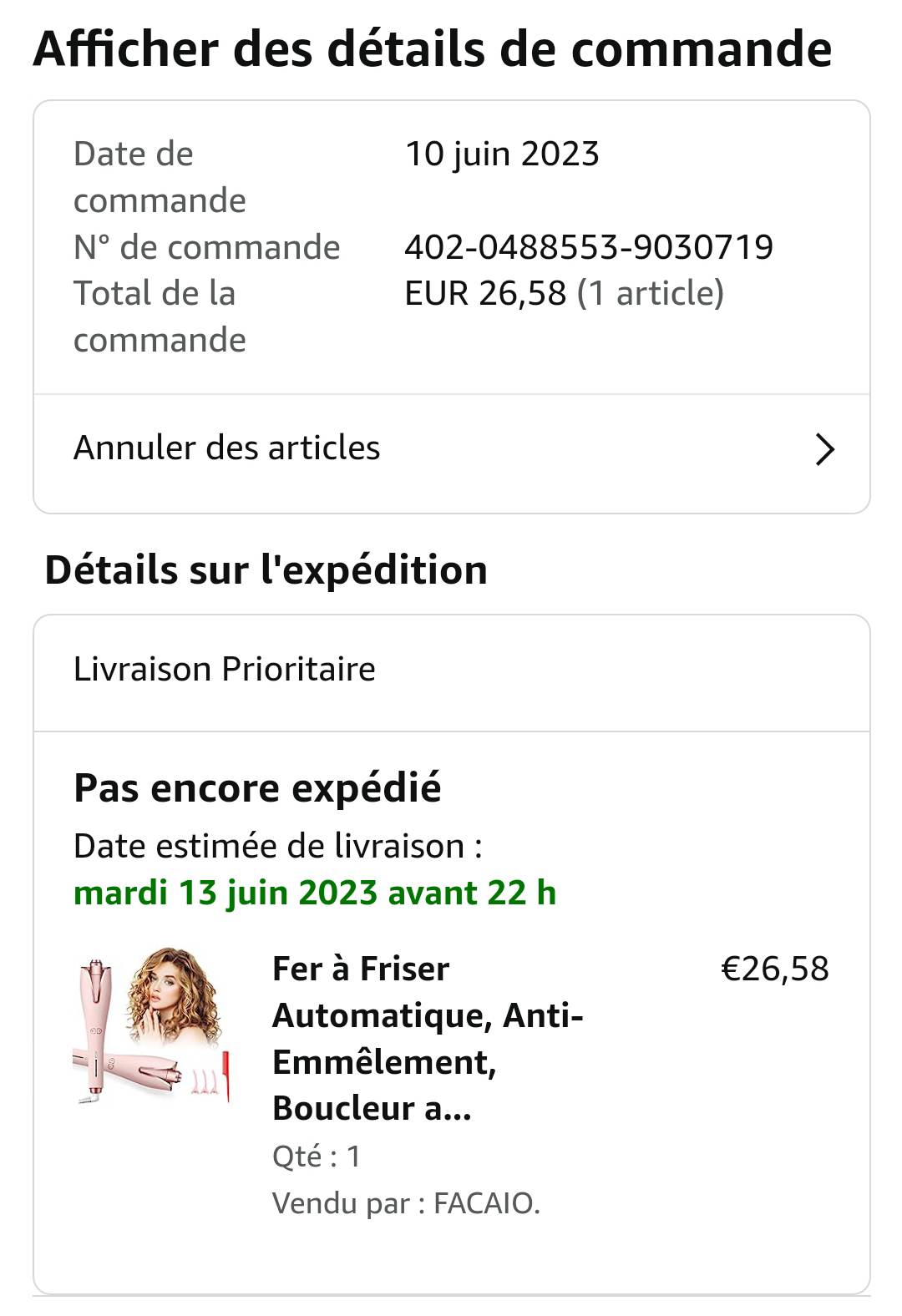The width and height of the screenshot is (902, 1316).
Task: Tap the Pas encore expédié status
Action: (257, 787)
